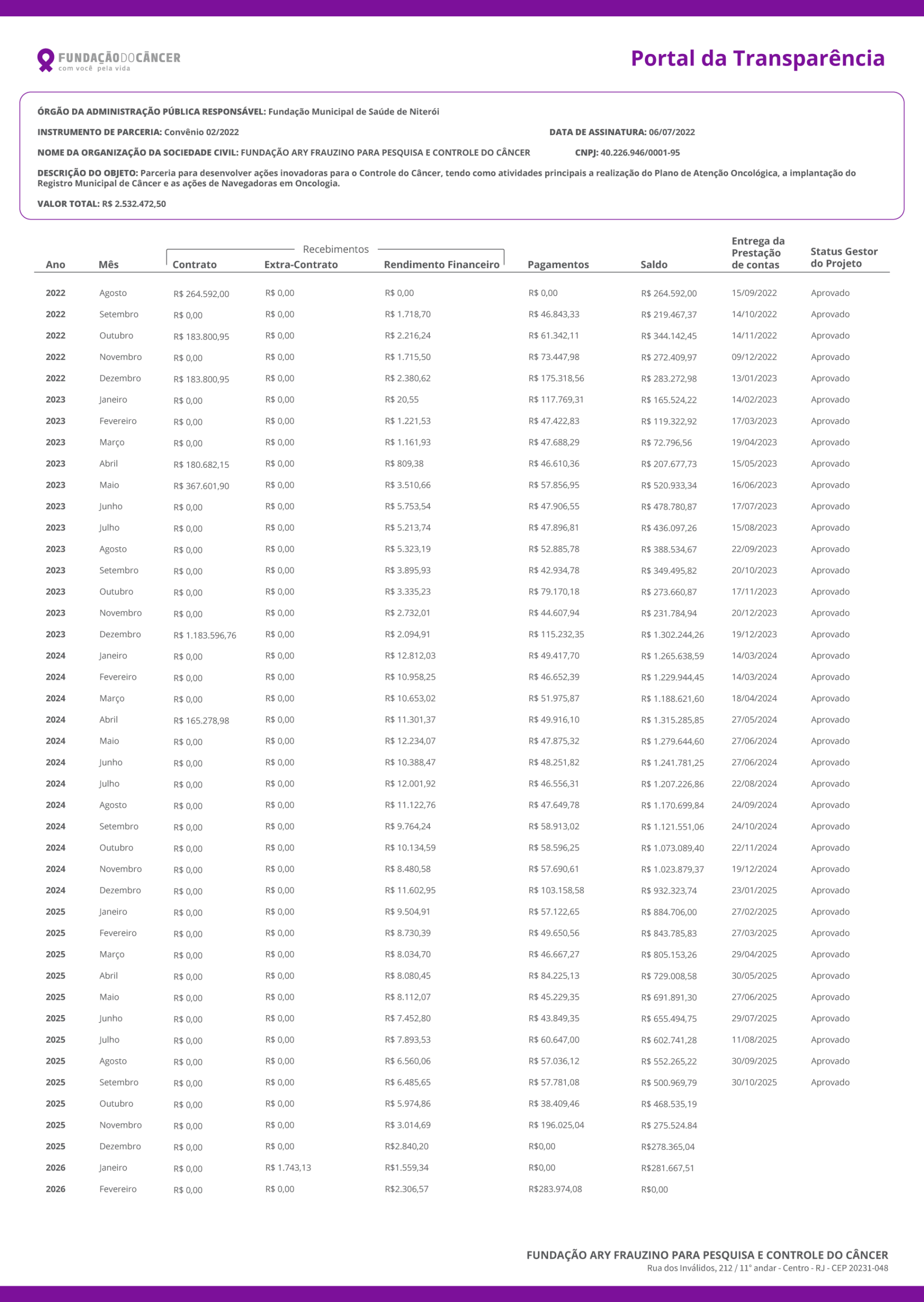Click the Entrega da Prestação de contas header
The width and height of the screenshot is (924, 1302).
pyautogui.click(x=757, y=253)
